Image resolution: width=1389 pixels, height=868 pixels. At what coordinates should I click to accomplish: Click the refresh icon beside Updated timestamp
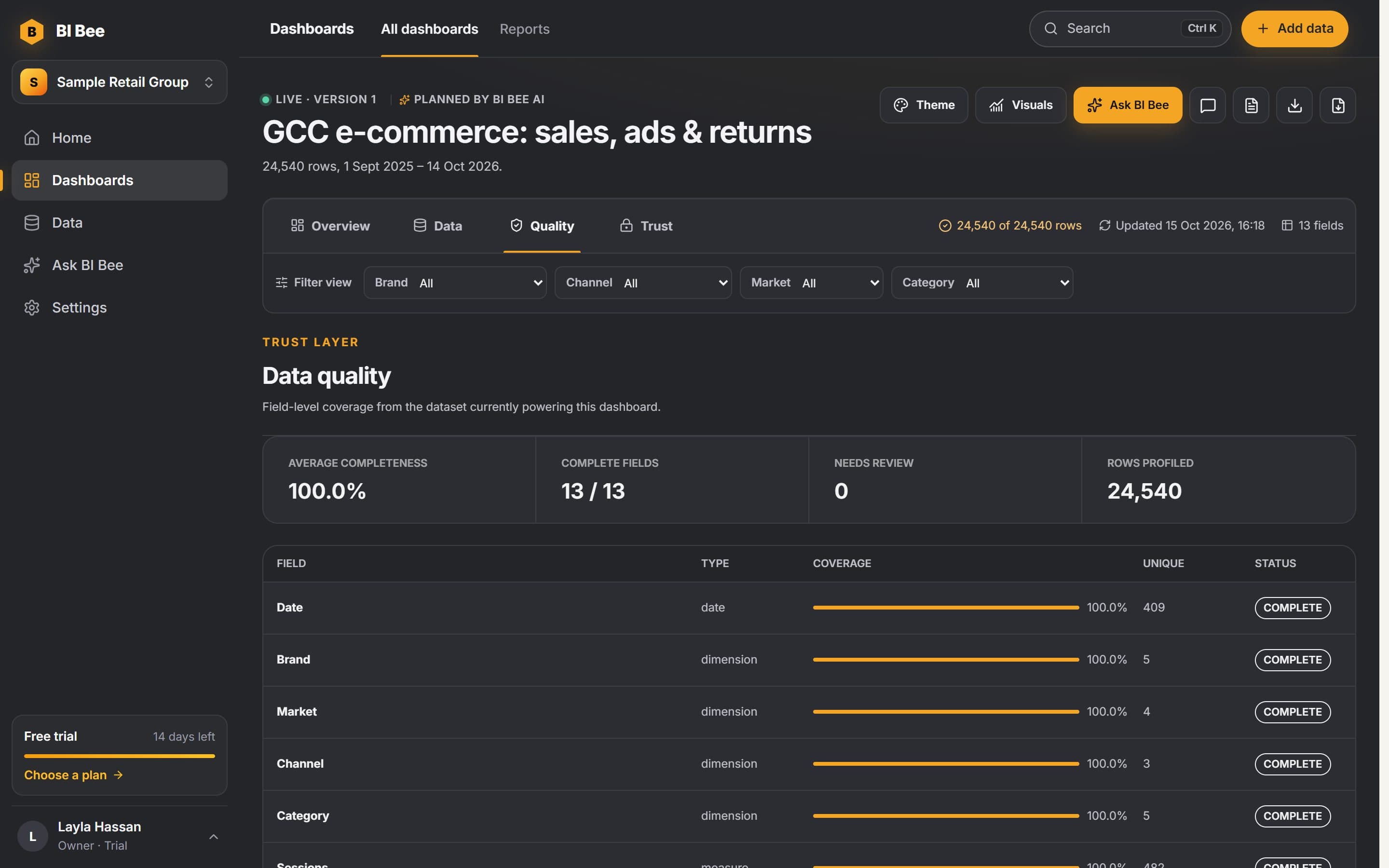(x=1104, y=226)
